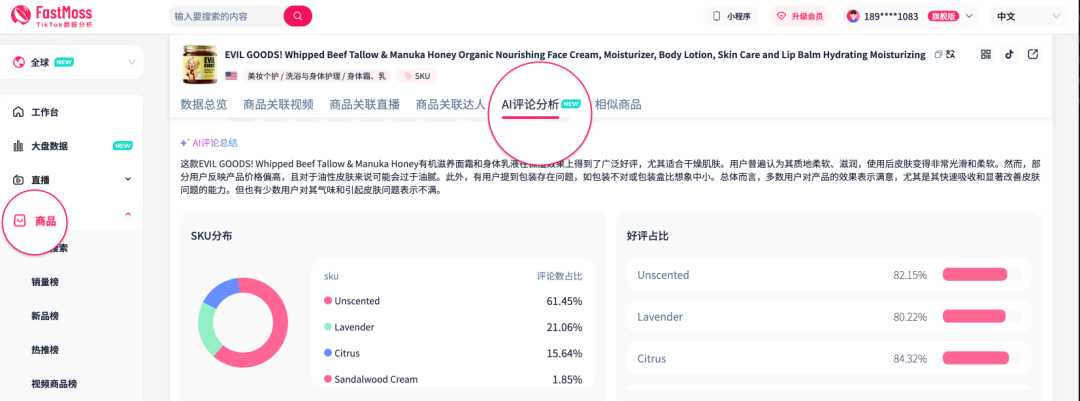Click the sparkle icon beside AI评论总结
The image size is (1080, 401).
pyautogui.click(x=185, y=143)
